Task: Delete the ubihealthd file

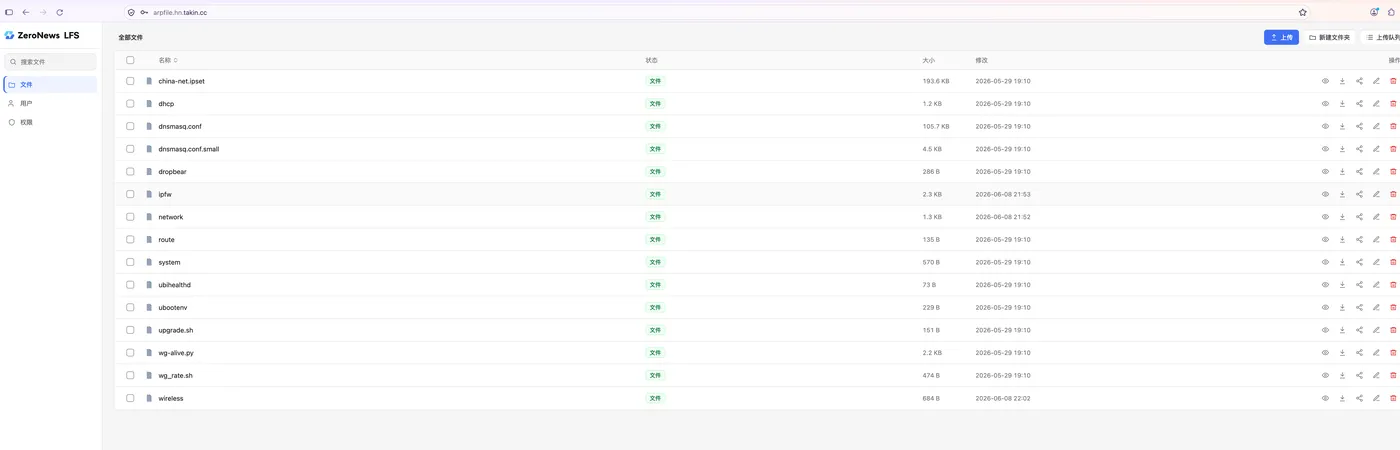Action: [x=1393, y=285]
